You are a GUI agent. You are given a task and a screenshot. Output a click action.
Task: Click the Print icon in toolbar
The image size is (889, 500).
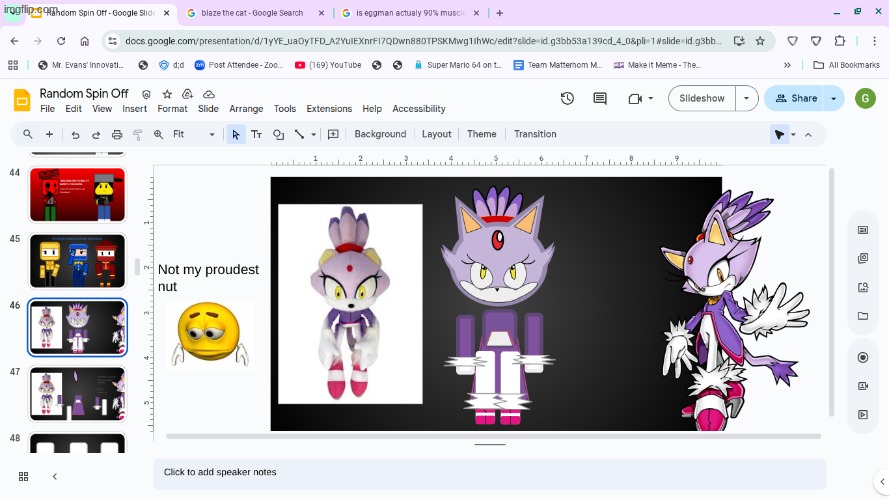pos(117,134)
